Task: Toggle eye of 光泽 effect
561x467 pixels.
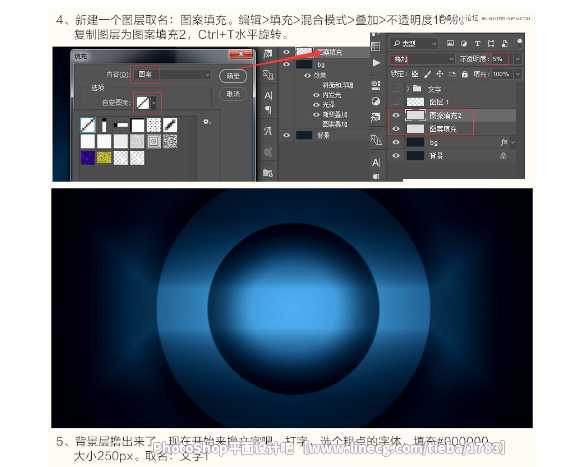Action: [316, 105]
